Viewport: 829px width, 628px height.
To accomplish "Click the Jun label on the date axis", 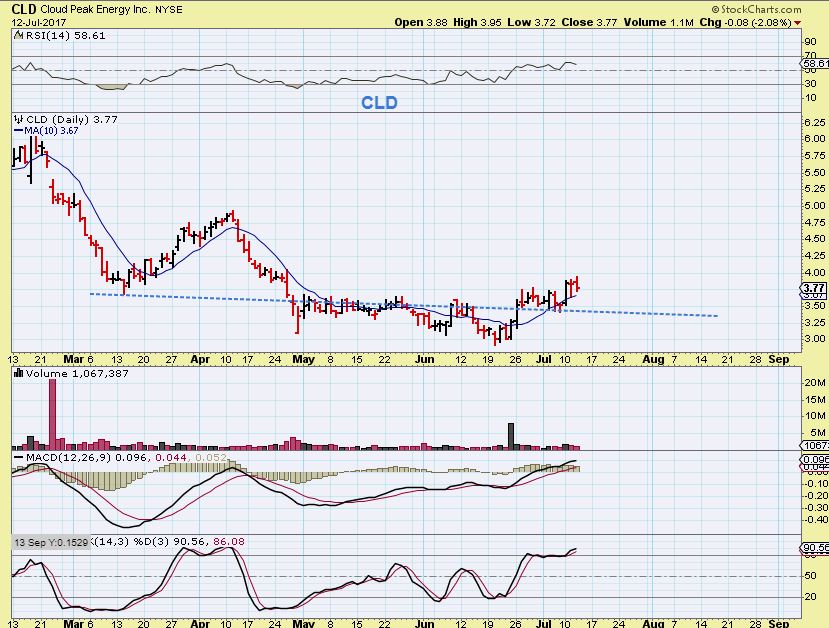I will pyautogui.click(x=424, y=357).
